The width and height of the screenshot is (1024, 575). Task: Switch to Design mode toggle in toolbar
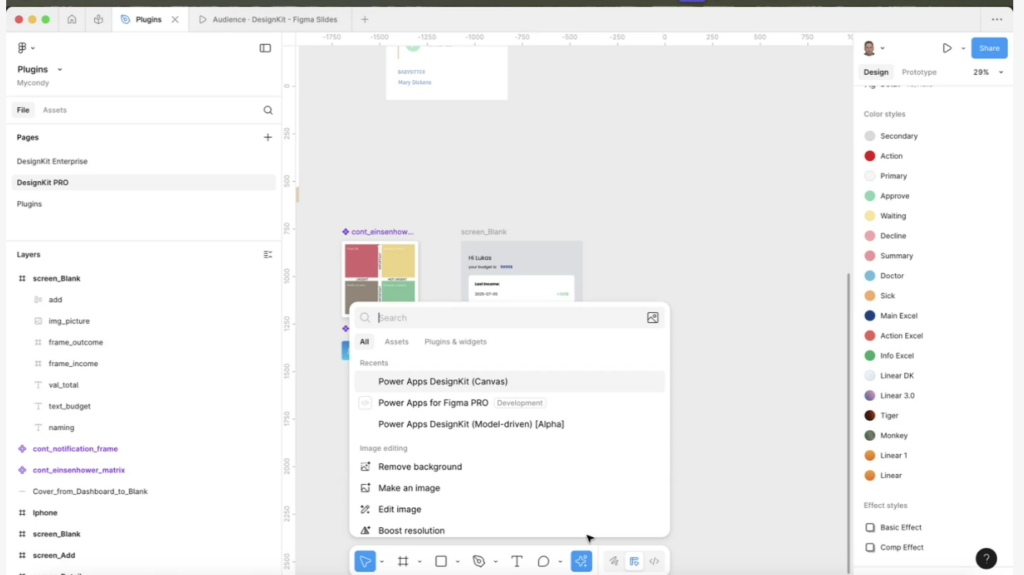point(634,561)
